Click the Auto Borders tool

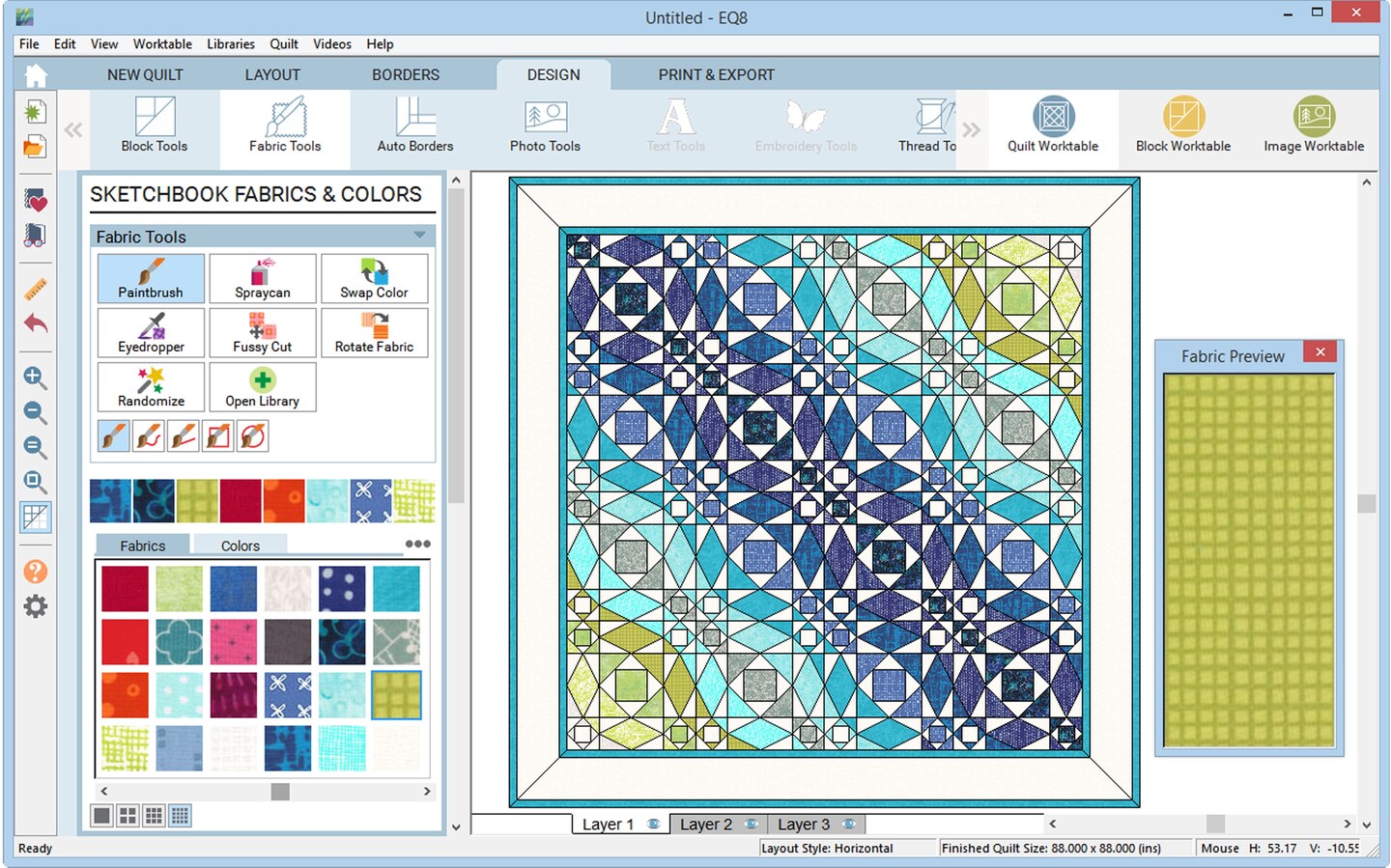[414, 126]
